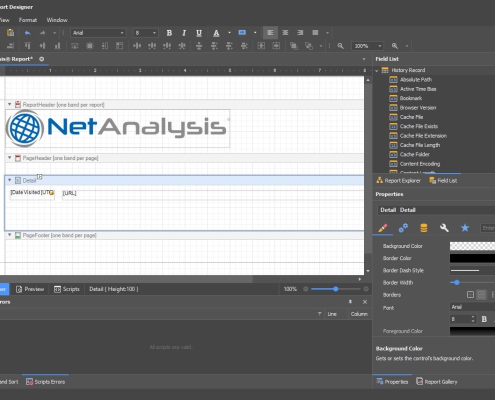Open the zoom 100% combo box
Image resolution: width=495 pixels, height=400 pixels.
[367, 46]
